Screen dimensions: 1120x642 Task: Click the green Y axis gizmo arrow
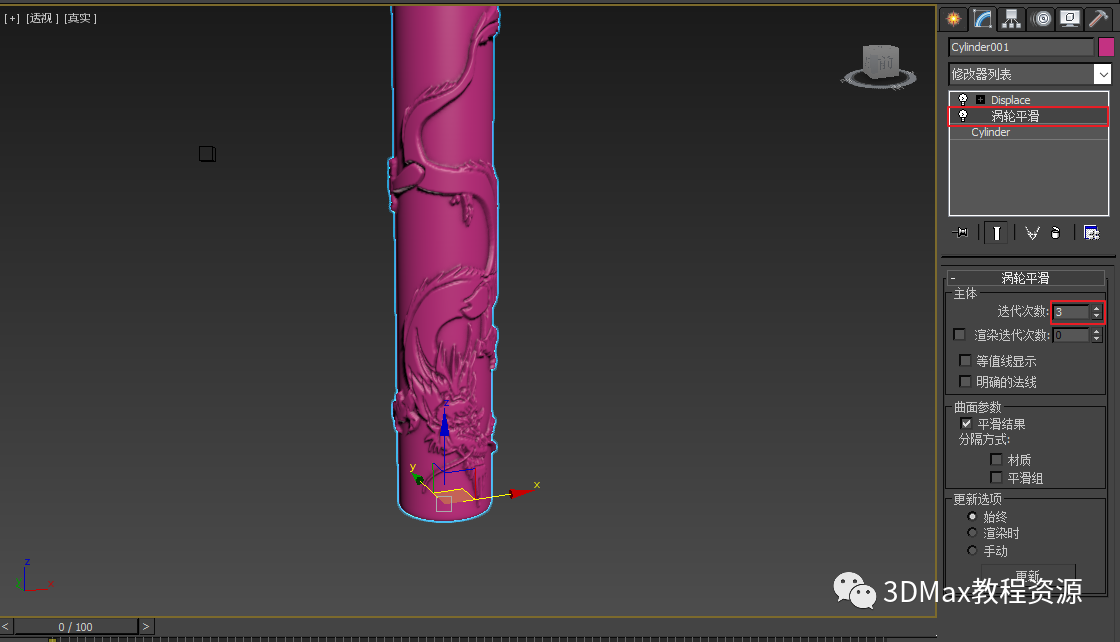click(x=418, y=478)
